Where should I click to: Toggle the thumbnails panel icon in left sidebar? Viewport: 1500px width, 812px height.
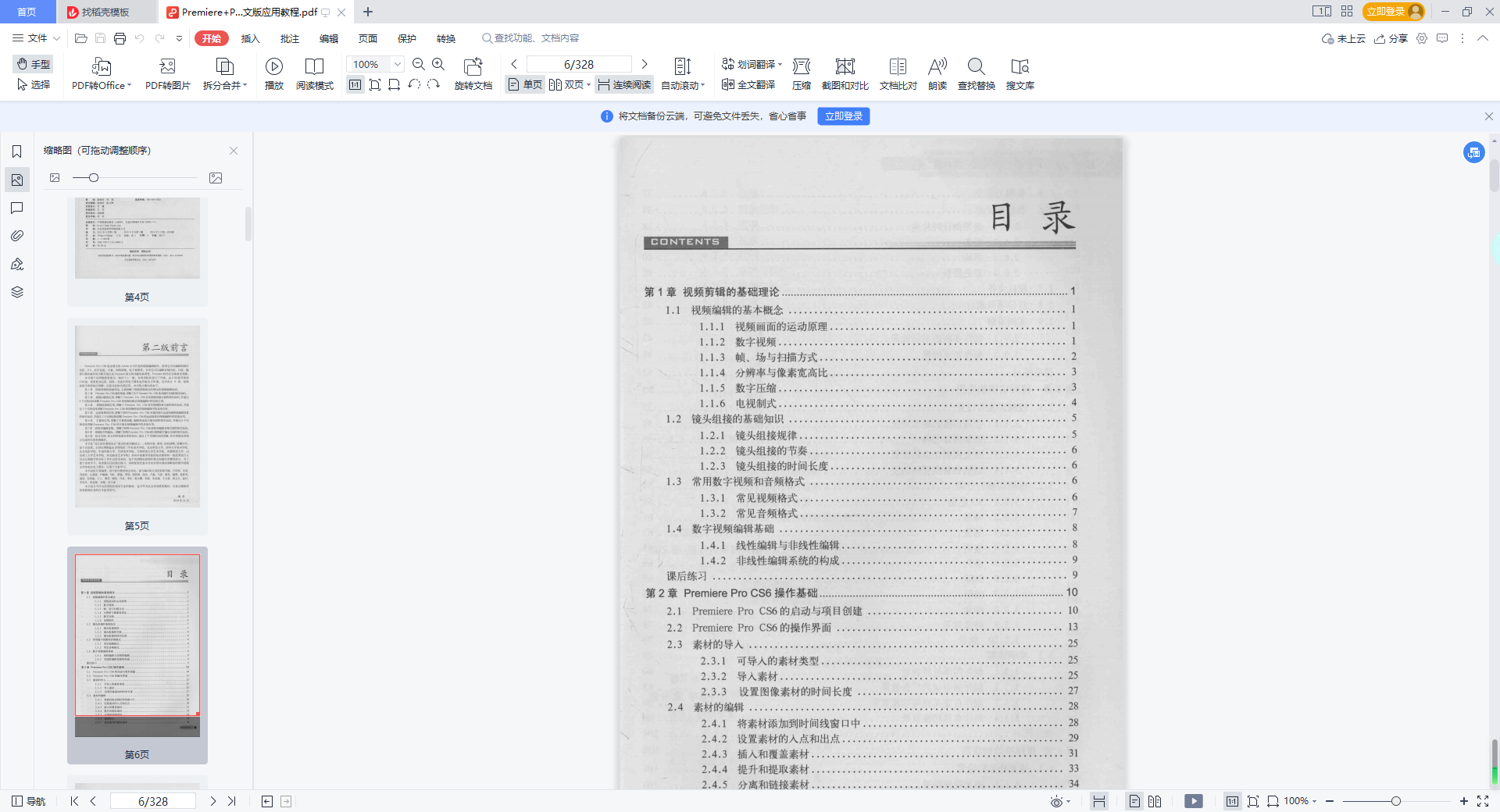pyautogui.click(x=16, y=180)
